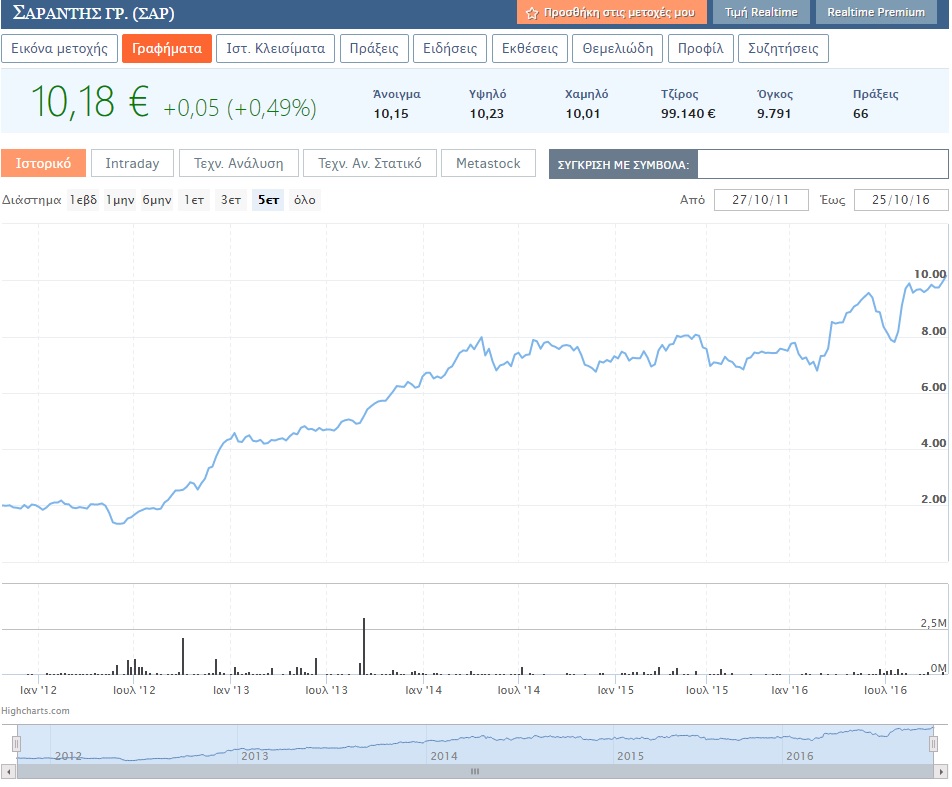This screenshot has height=787, width=952.
Task: Open Τεχν. Αν. Στατικό chart
Action: click(x=370, y=163)
